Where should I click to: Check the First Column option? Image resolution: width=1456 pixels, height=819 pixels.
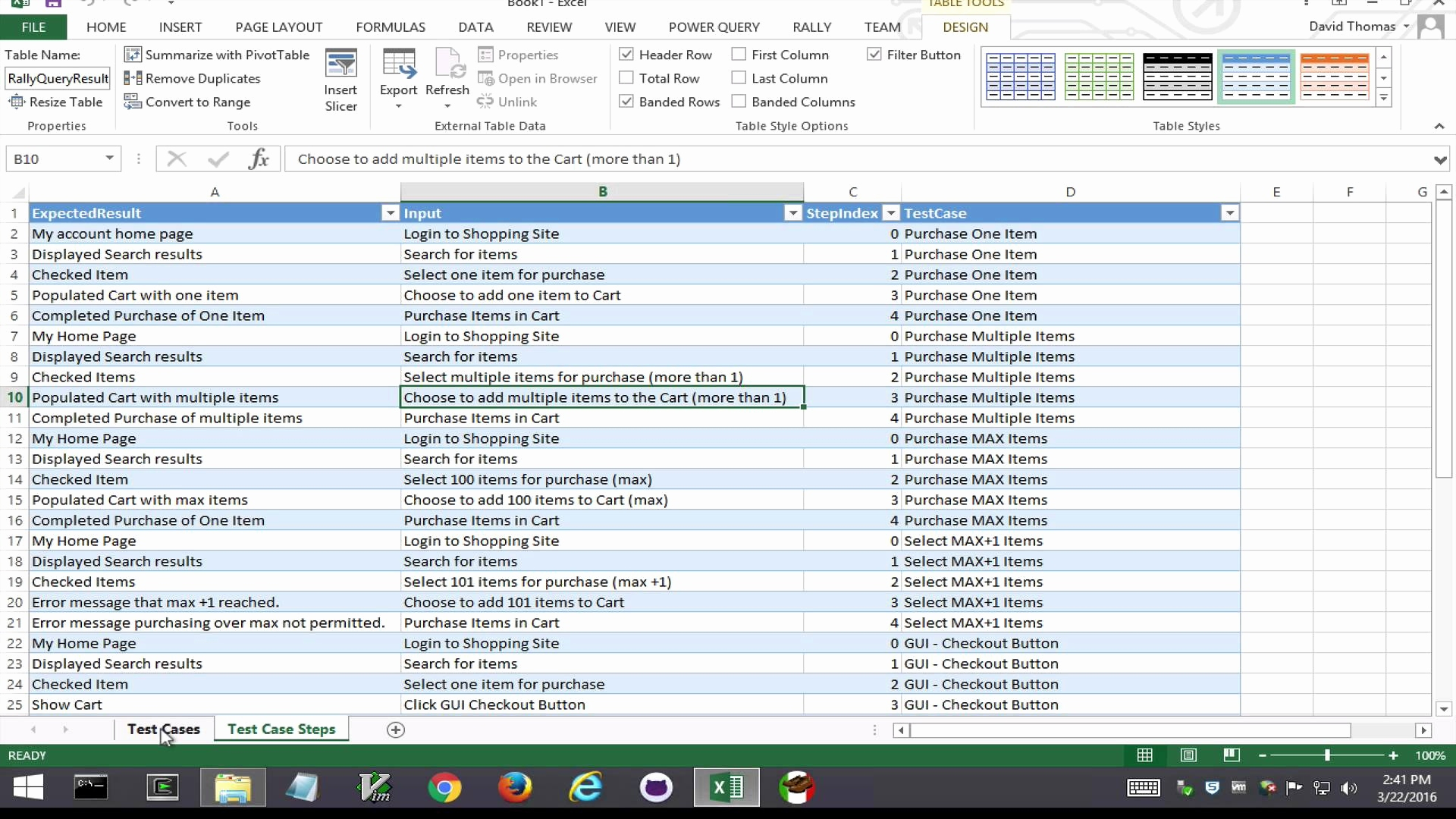[738, 54]
